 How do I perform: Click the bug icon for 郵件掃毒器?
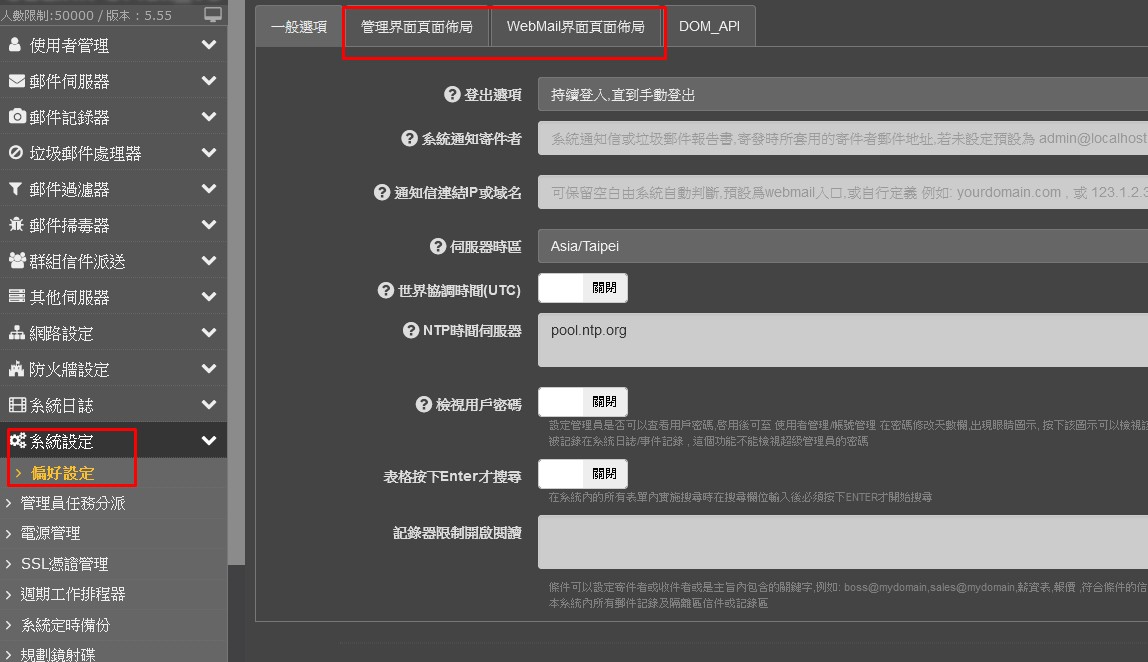tap(15, 225)
